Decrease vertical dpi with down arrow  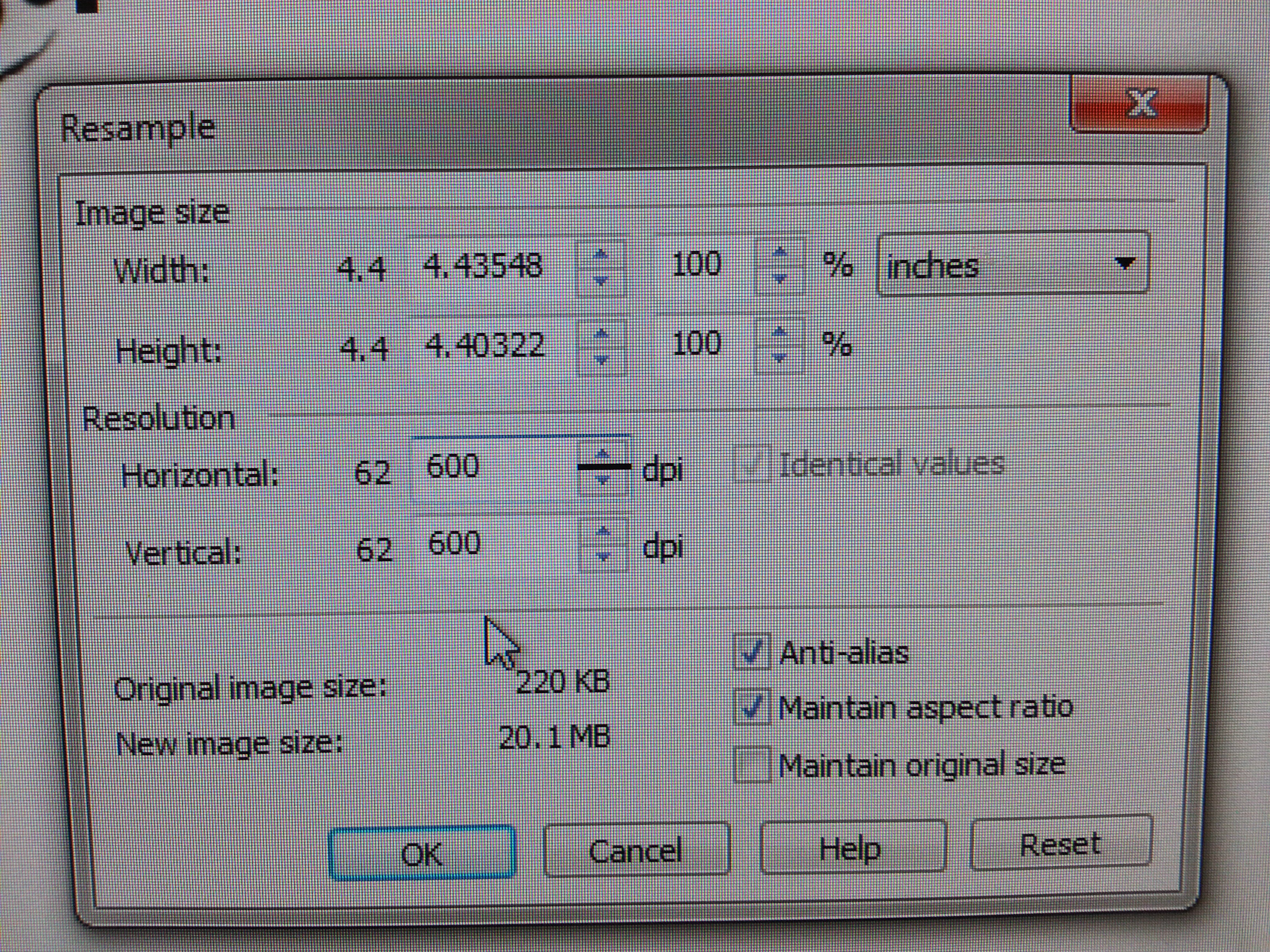(x=603, y=556)
